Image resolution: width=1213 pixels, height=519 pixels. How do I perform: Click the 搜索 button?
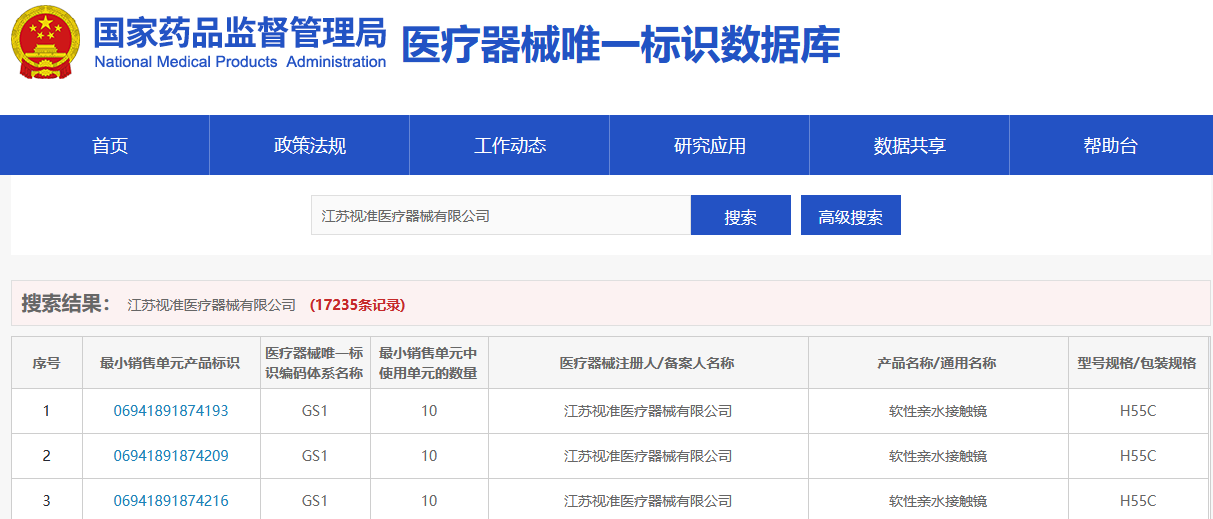(x=741, y=216)
